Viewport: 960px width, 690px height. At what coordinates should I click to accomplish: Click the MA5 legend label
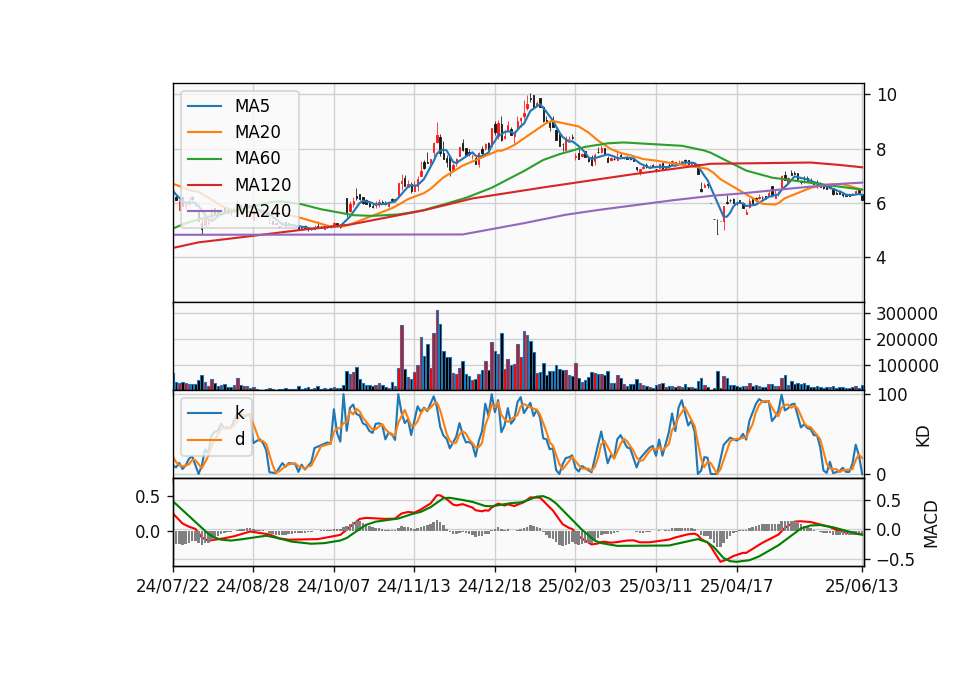tap(252, 106)
